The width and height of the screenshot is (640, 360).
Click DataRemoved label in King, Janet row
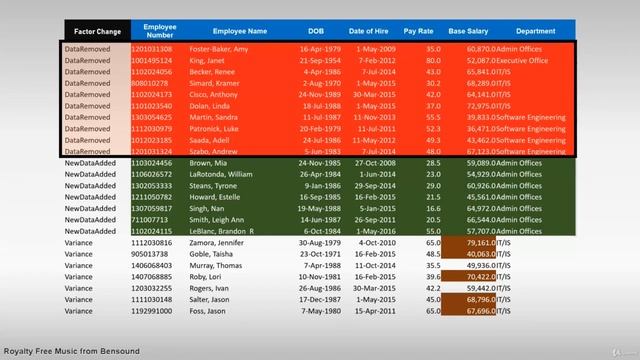click(x=87, y=60)
